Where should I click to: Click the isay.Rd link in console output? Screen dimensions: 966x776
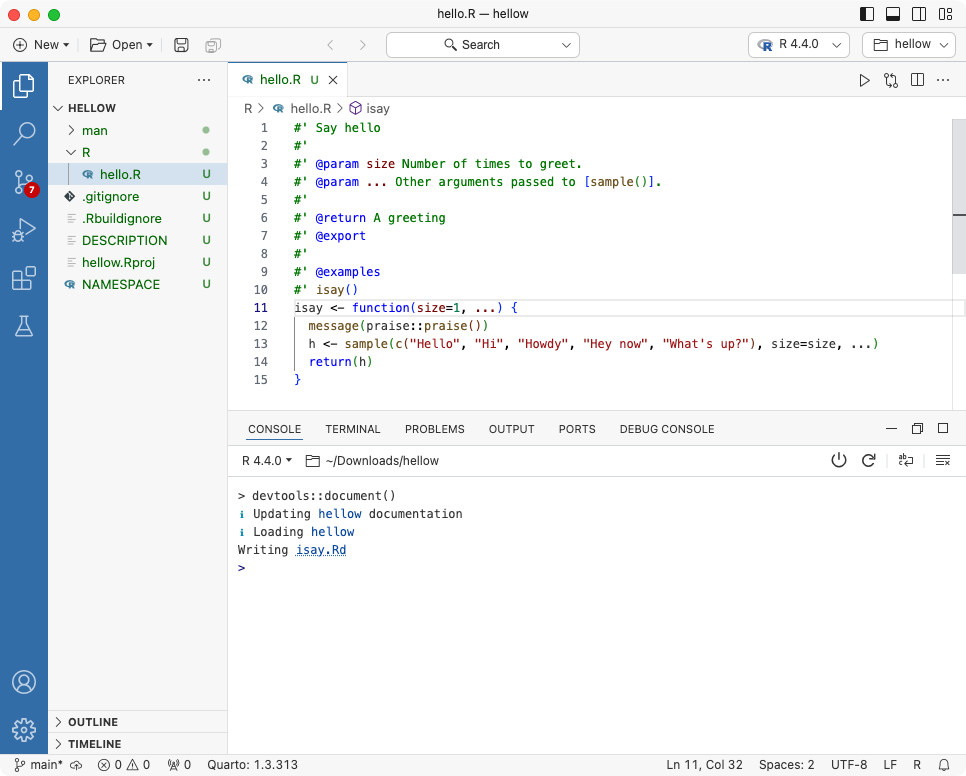click(320, 549)
